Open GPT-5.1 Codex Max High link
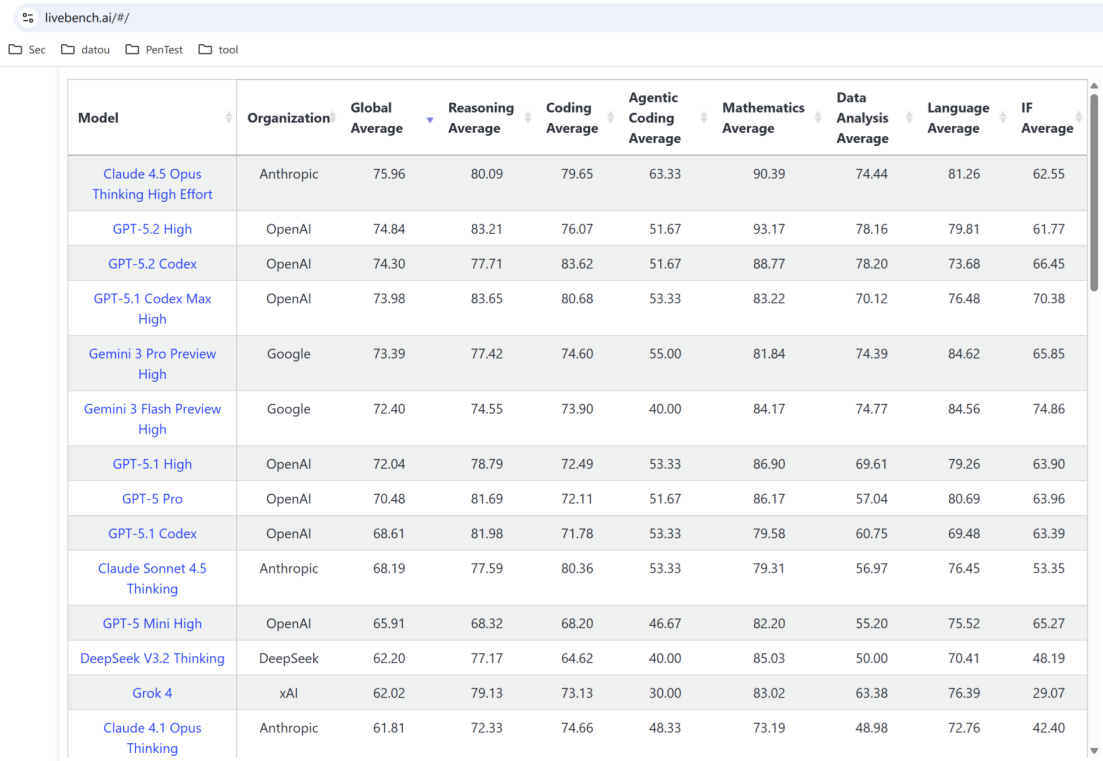 [152, 309]
